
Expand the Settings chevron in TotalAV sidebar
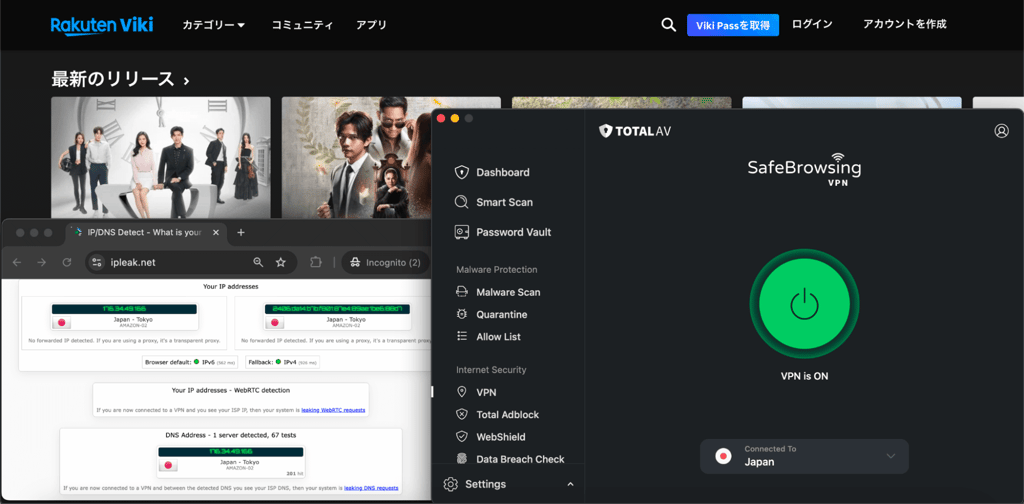coord(570,484)
